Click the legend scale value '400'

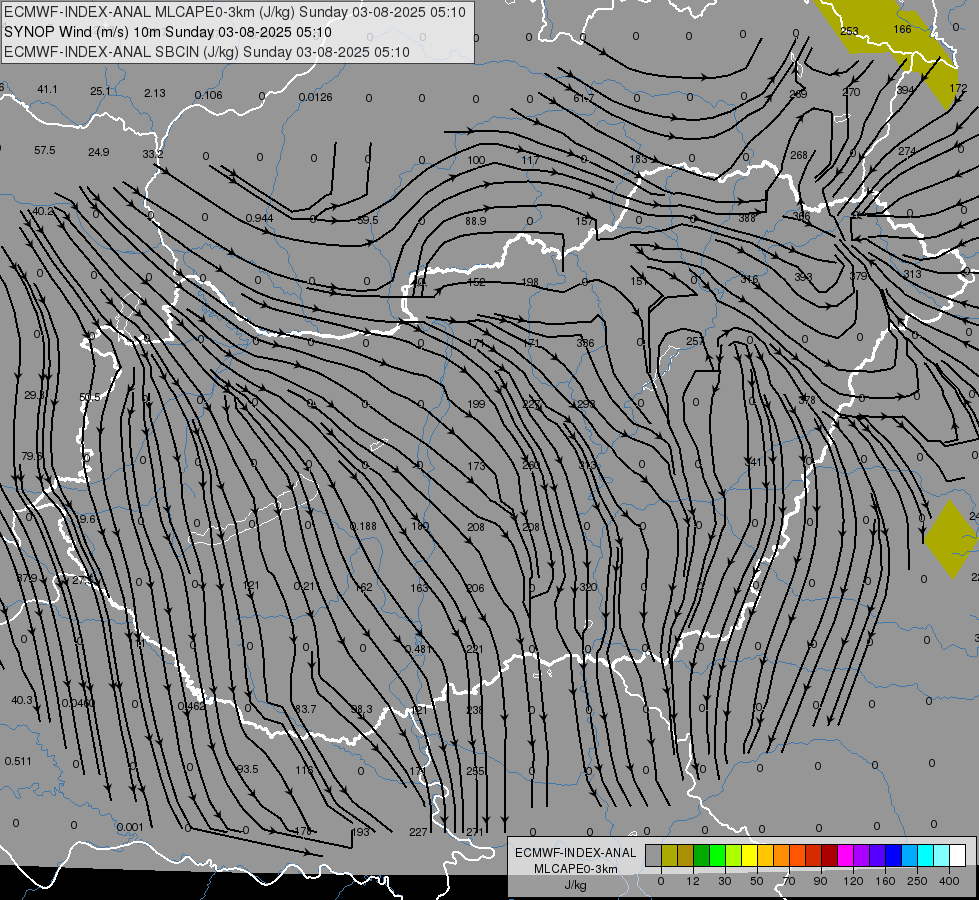pyautogui.click(x=949, y=881)
